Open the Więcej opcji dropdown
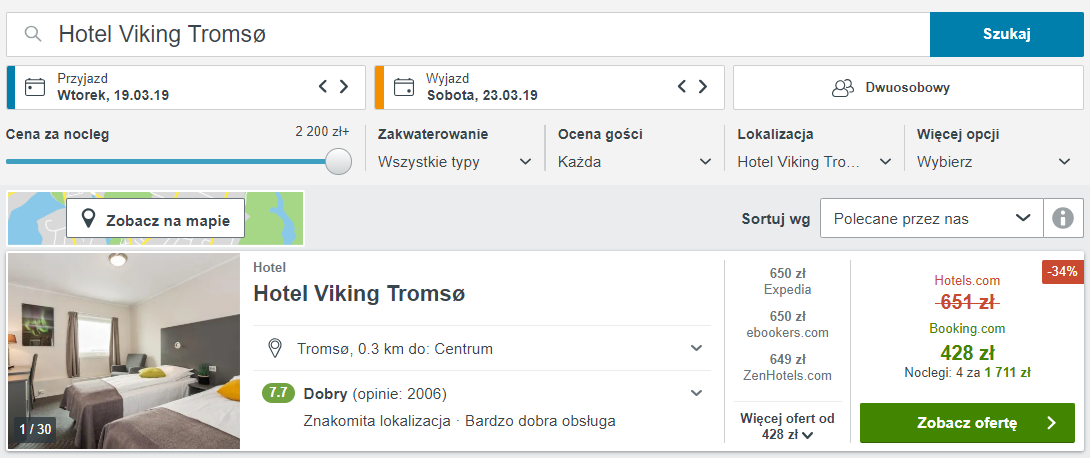Viewport: 1090px width, 458px height. 994,162
